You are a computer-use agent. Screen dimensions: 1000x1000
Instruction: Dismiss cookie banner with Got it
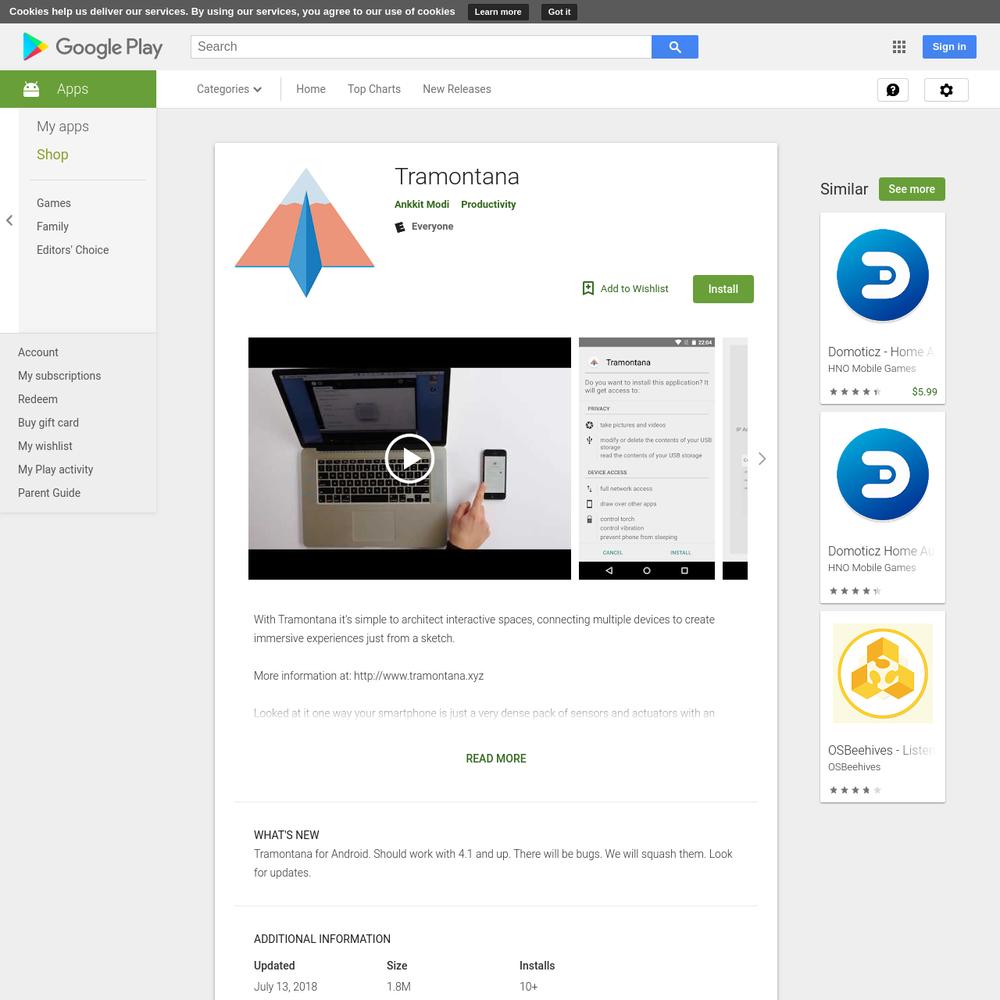(559, 11)
